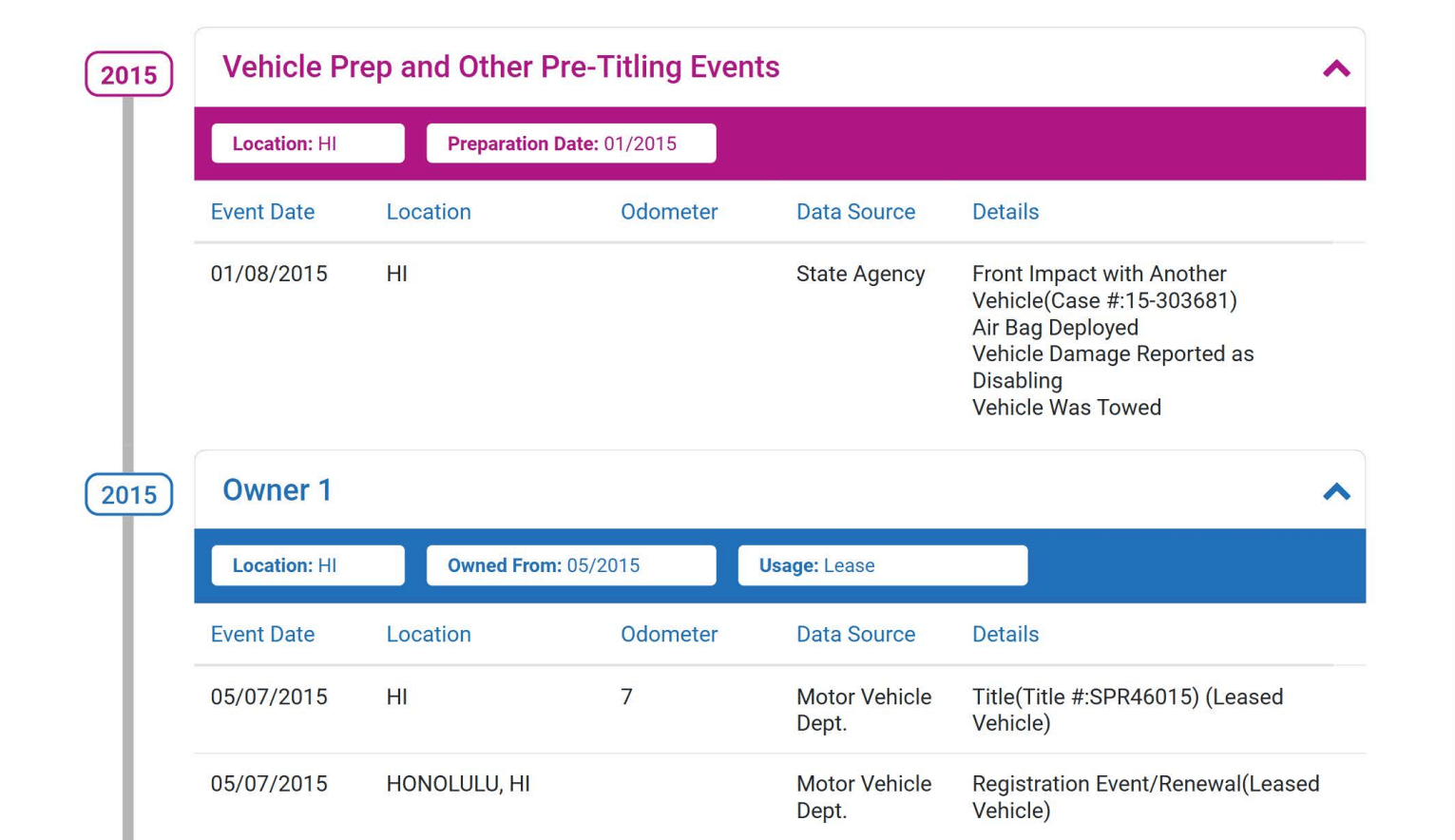
Task: Click Data Source header in Vehicle Prep table
Action: [855, 212]
